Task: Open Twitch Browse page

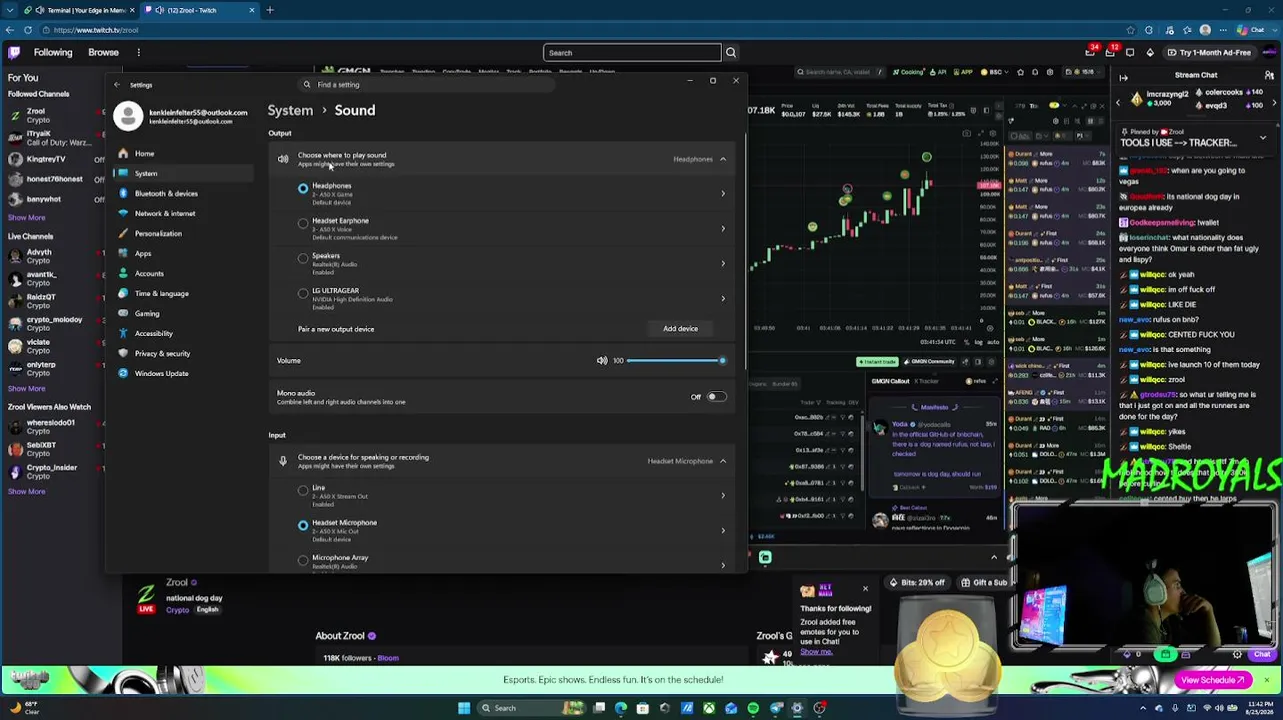Action: tap(103, 52)
